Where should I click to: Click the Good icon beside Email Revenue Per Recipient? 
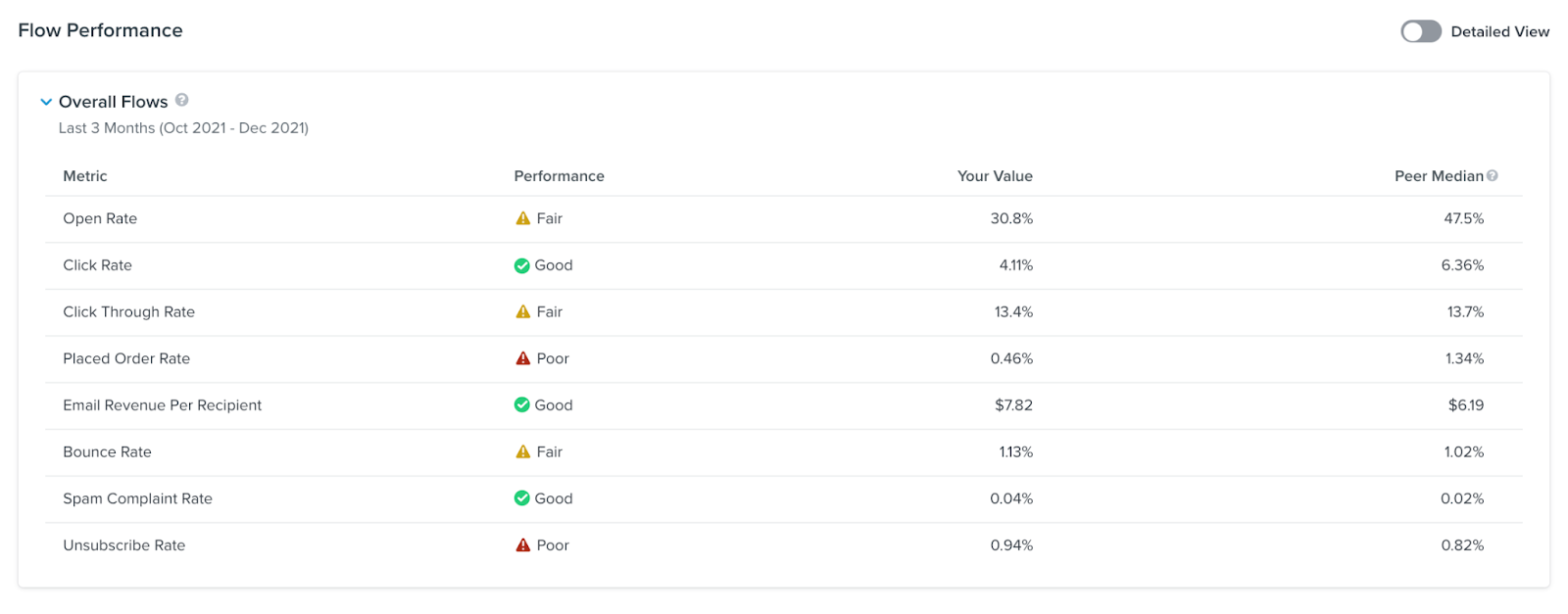point(522,405)
